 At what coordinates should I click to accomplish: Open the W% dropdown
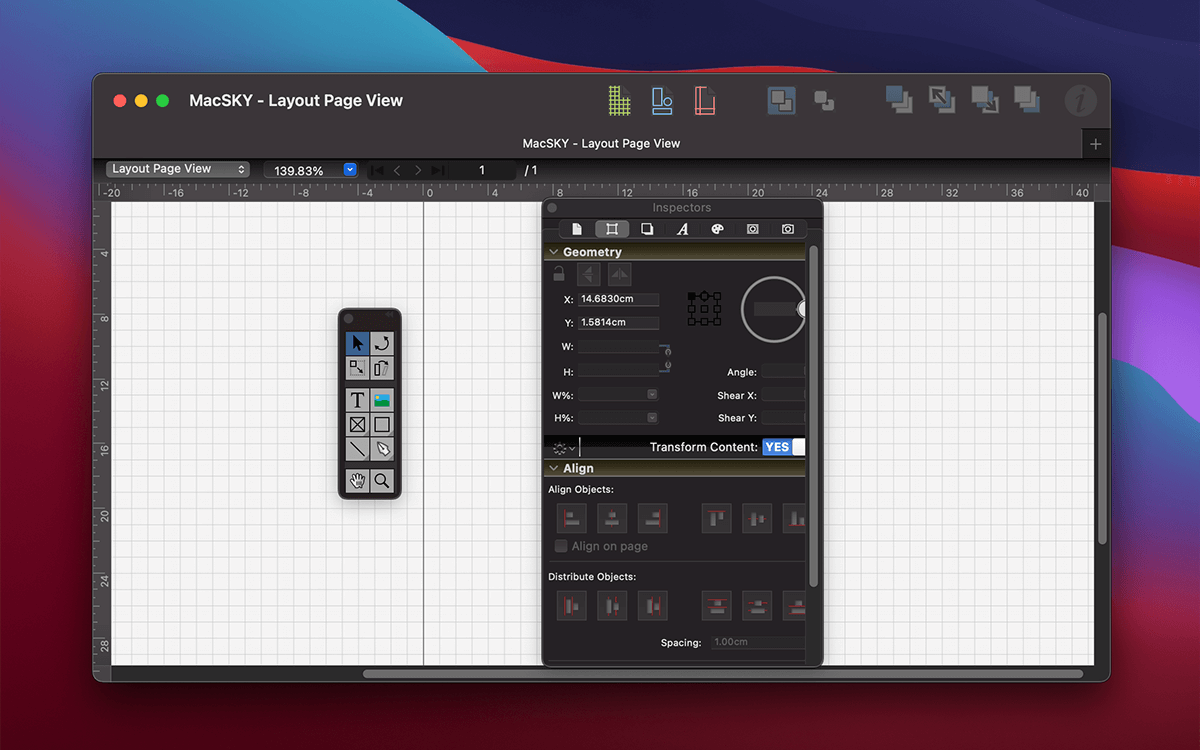click(652, 395)
